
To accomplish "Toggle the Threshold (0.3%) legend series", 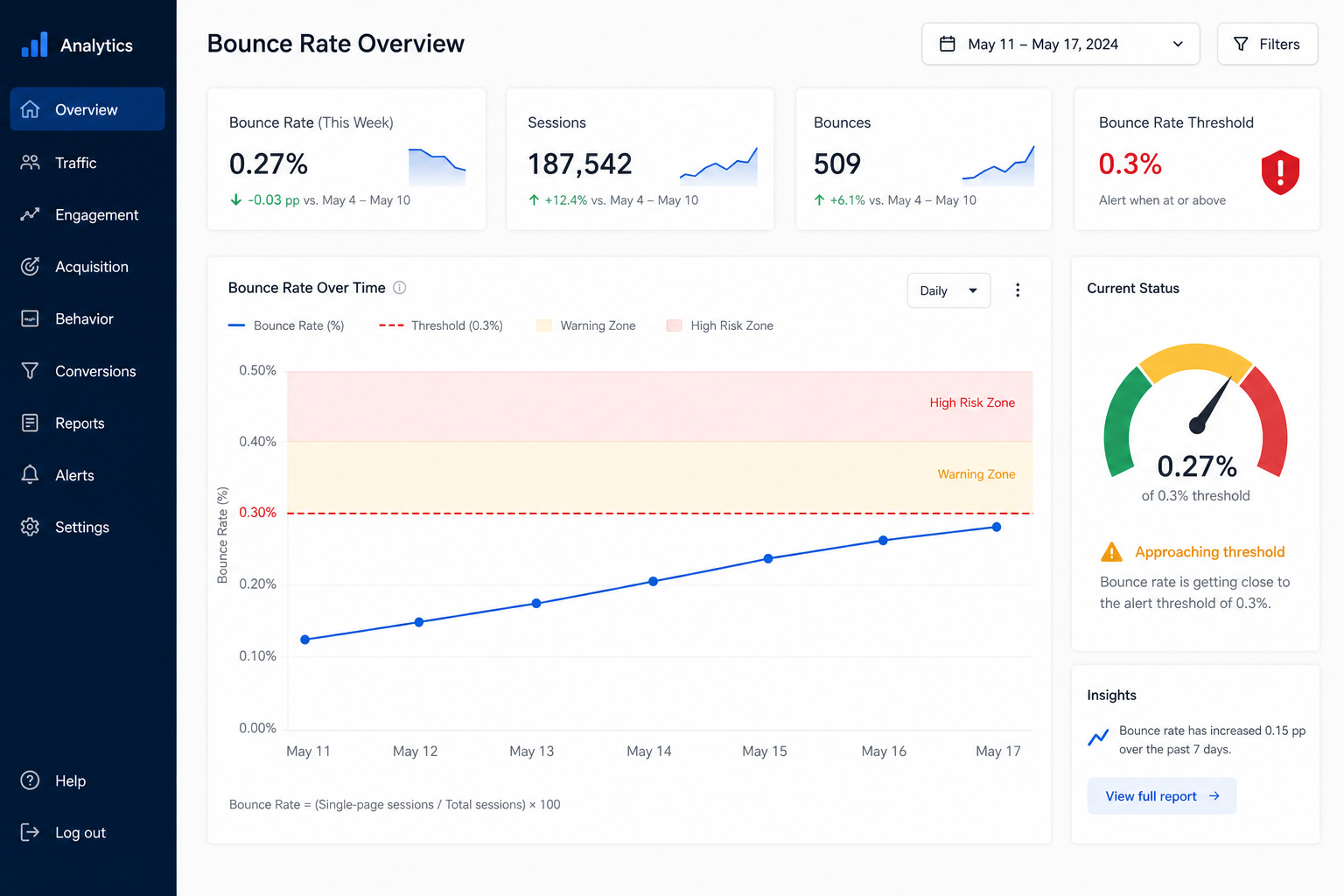I will click(441, 325).
